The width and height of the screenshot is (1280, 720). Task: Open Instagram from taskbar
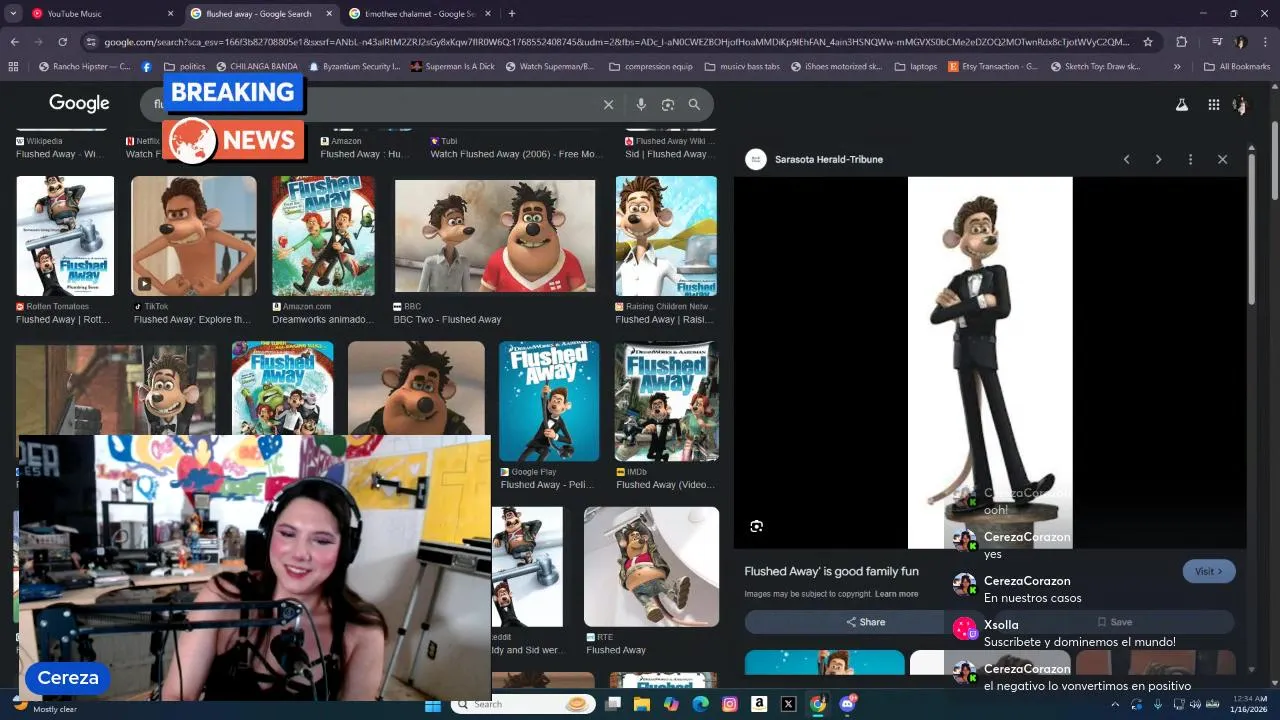point(730,704)
